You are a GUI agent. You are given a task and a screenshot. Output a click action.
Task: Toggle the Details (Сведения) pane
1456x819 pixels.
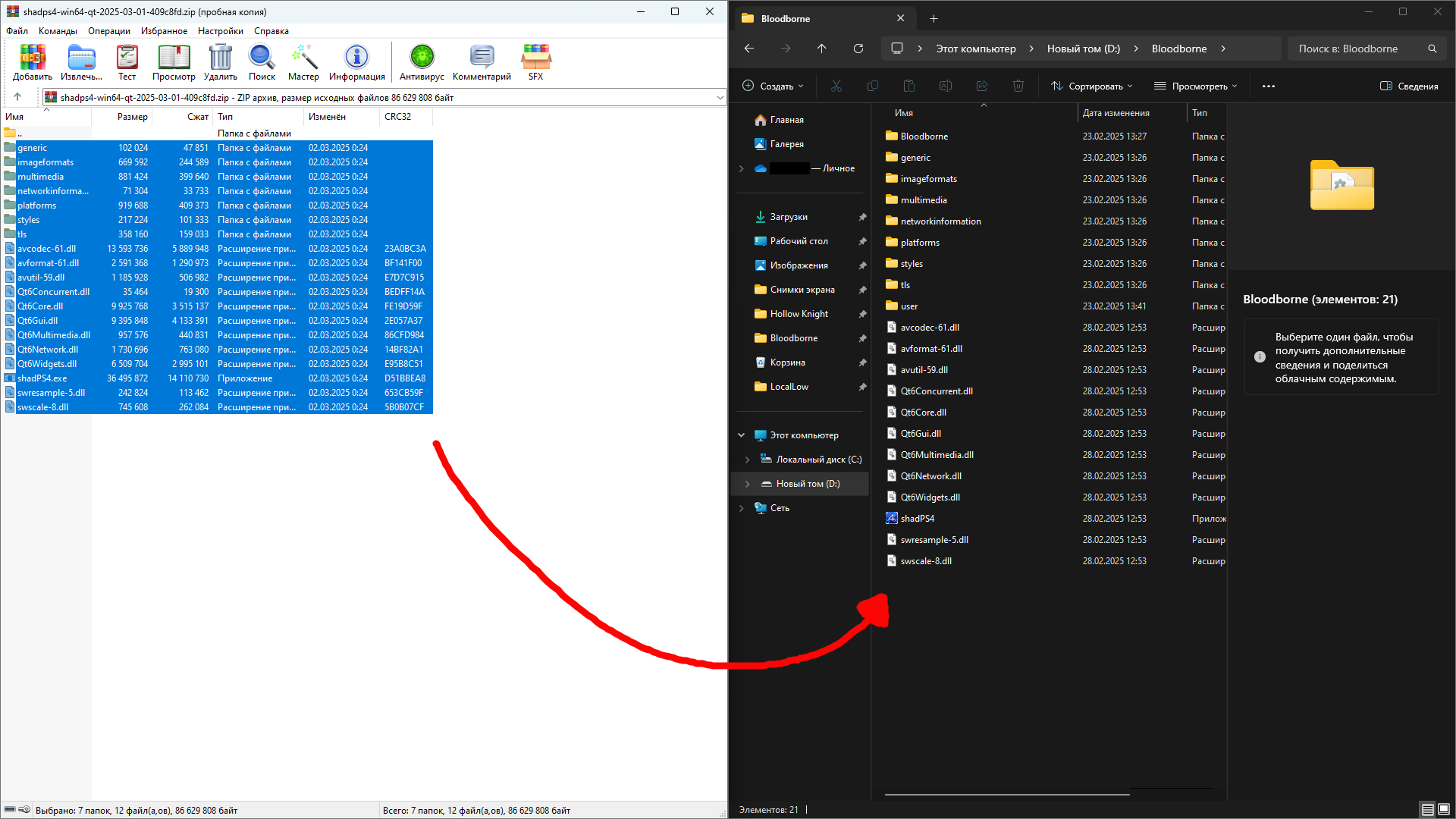(x=1409, y=86)
